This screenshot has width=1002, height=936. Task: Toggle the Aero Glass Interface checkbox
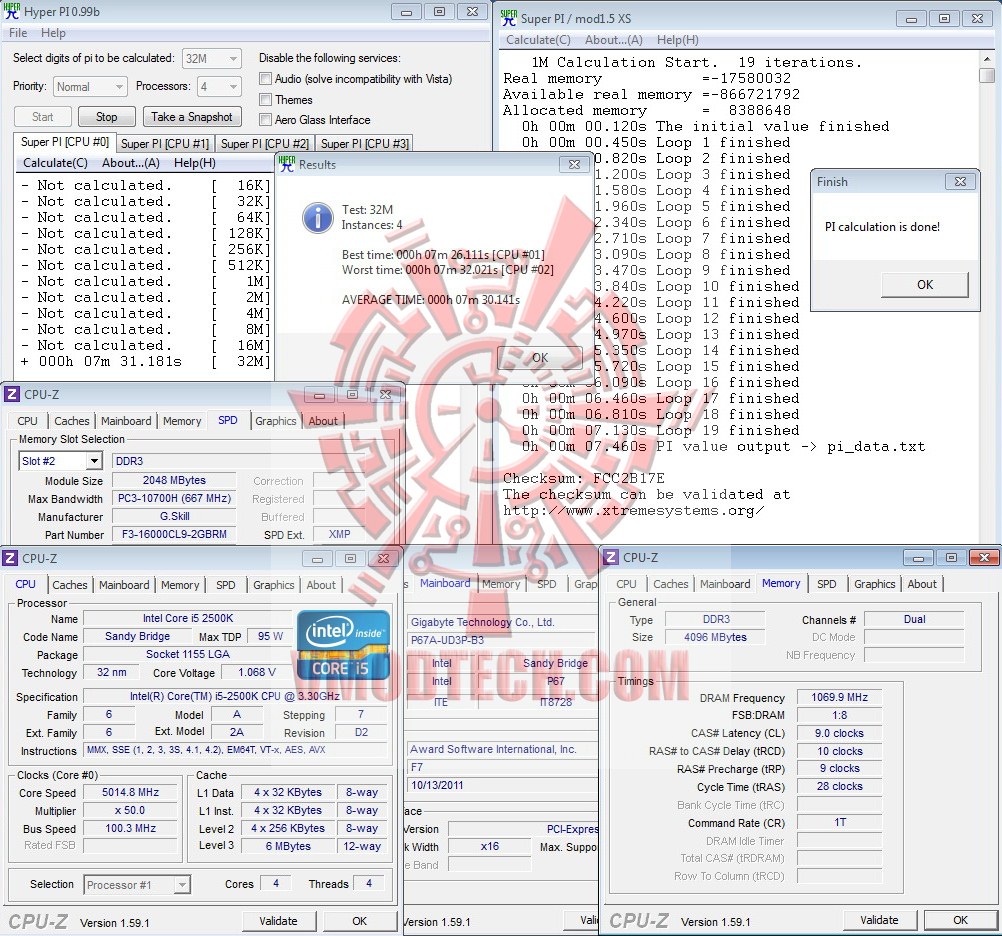(x=265, y=119)
